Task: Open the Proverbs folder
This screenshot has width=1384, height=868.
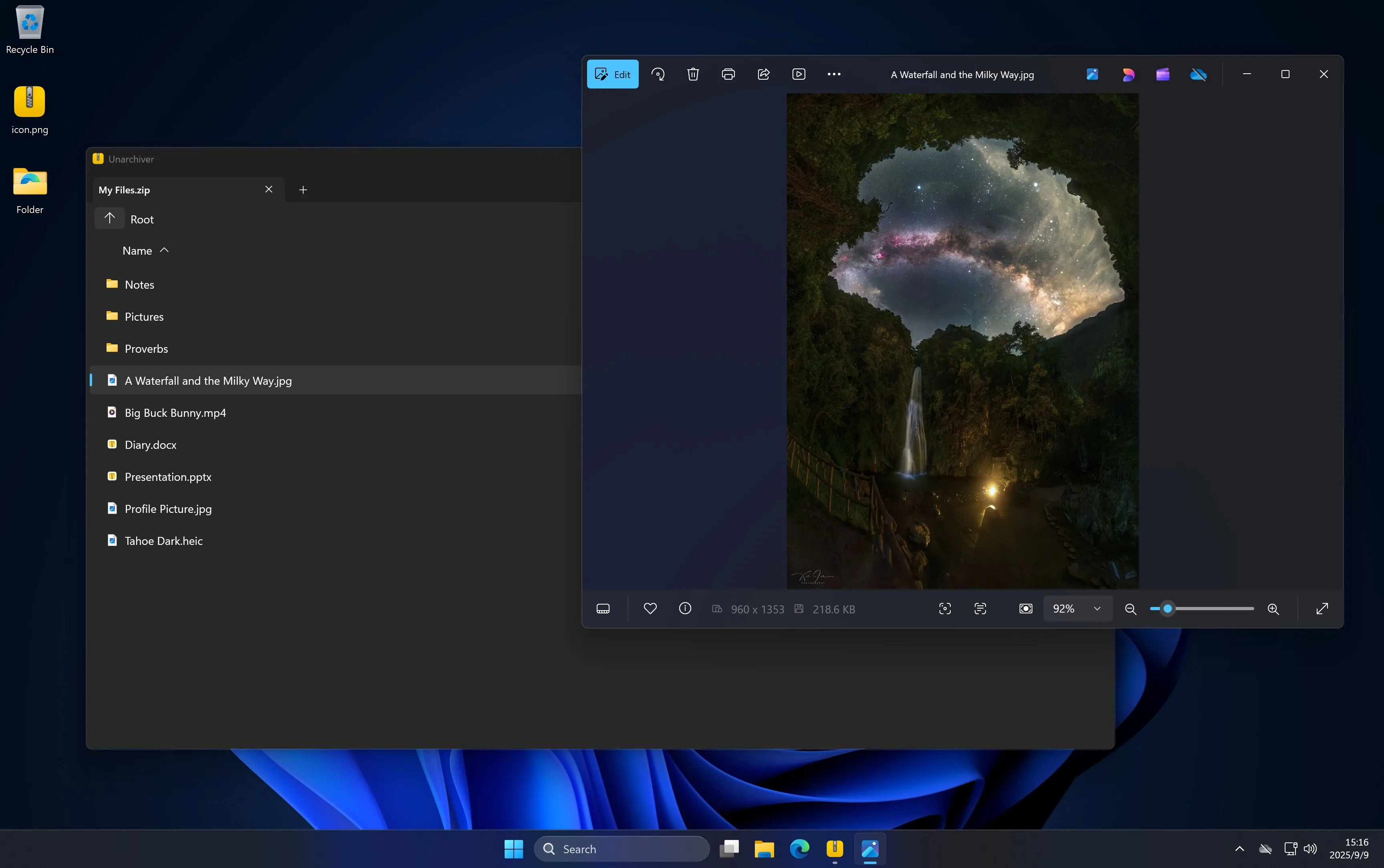Action: point(336,348)
